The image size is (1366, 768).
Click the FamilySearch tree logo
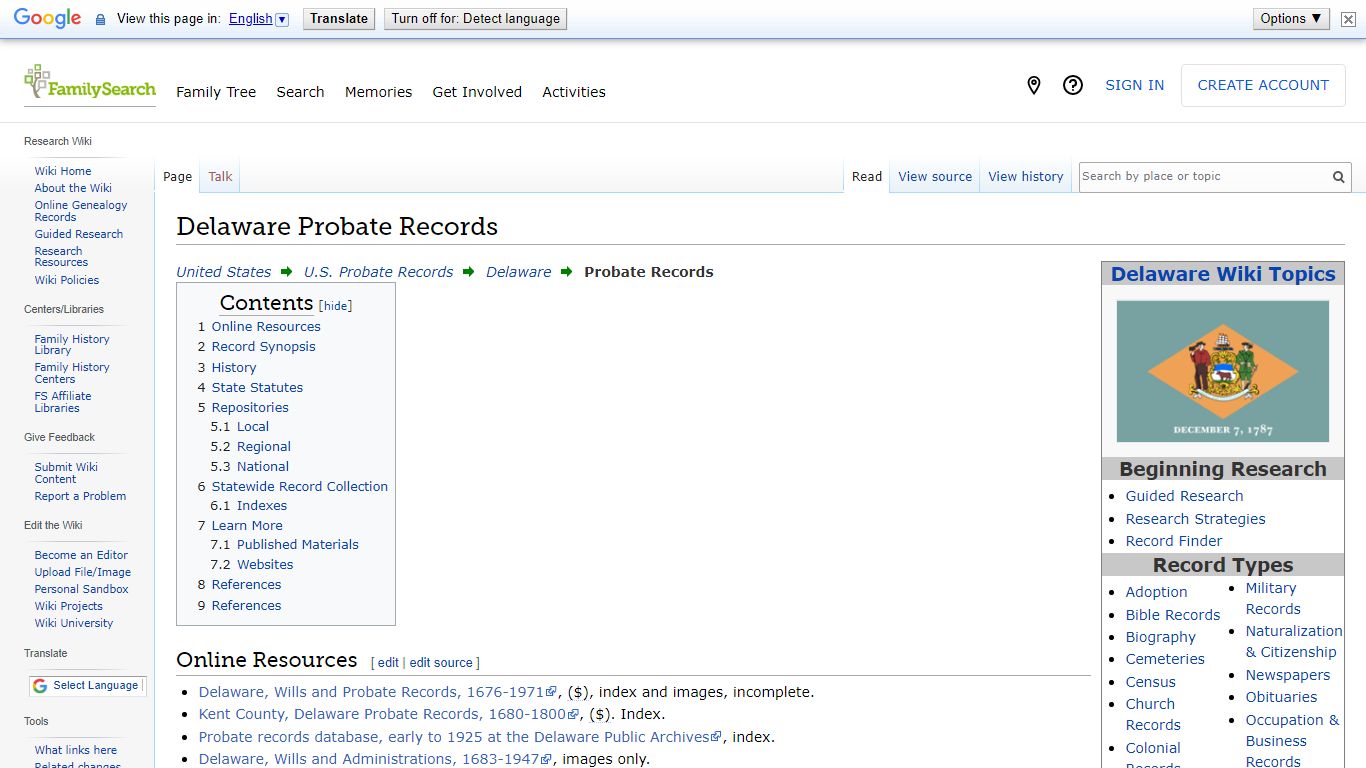[90, 83]
